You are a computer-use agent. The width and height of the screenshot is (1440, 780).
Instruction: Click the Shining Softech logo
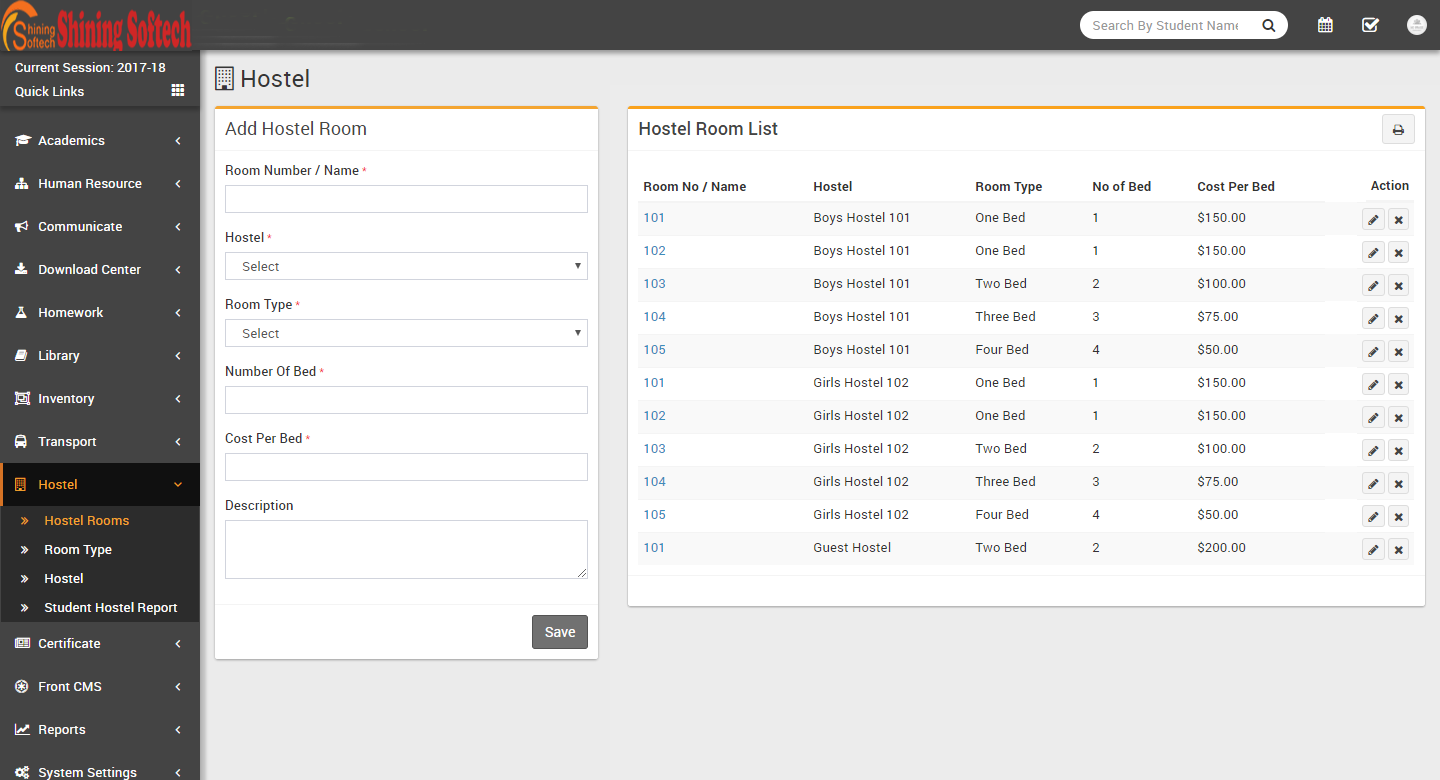click(97, 28)
